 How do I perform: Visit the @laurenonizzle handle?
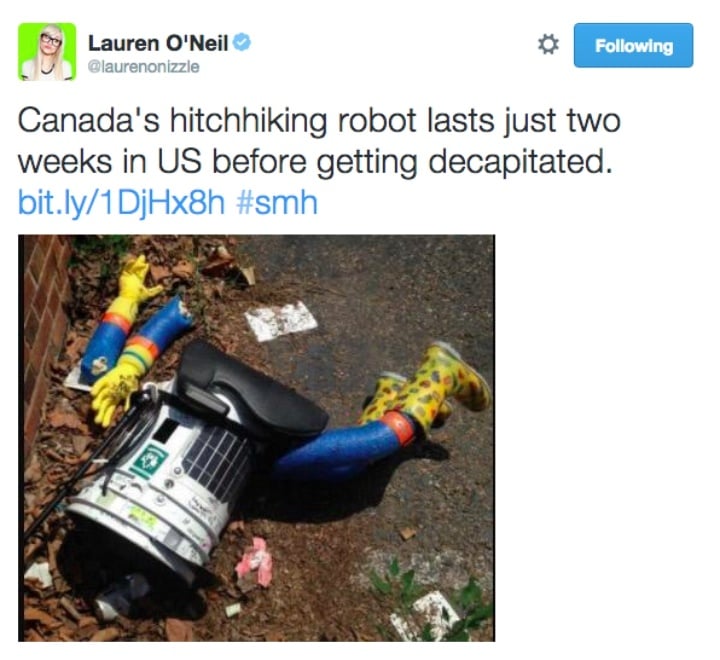point(144,67)
